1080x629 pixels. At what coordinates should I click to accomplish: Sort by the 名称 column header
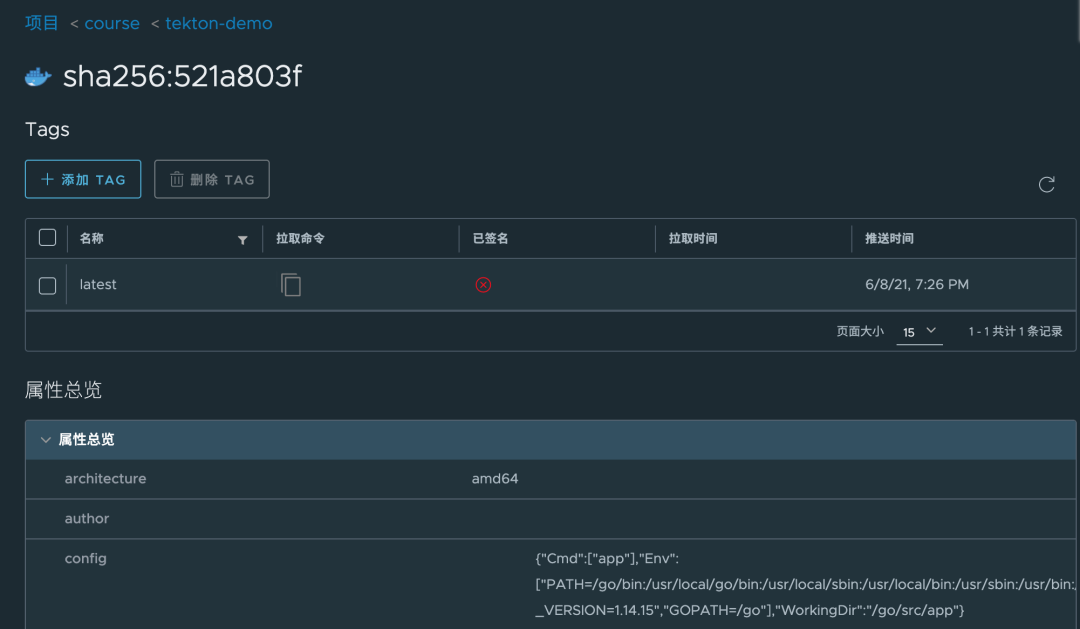point(91,238)
